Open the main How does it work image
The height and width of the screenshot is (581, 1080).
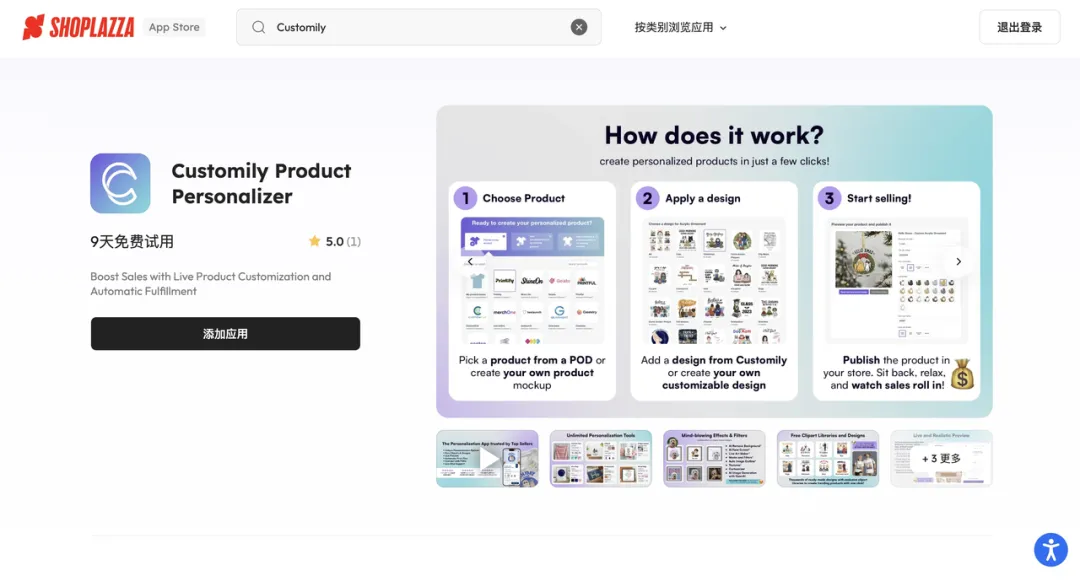(x=714, y=262)
